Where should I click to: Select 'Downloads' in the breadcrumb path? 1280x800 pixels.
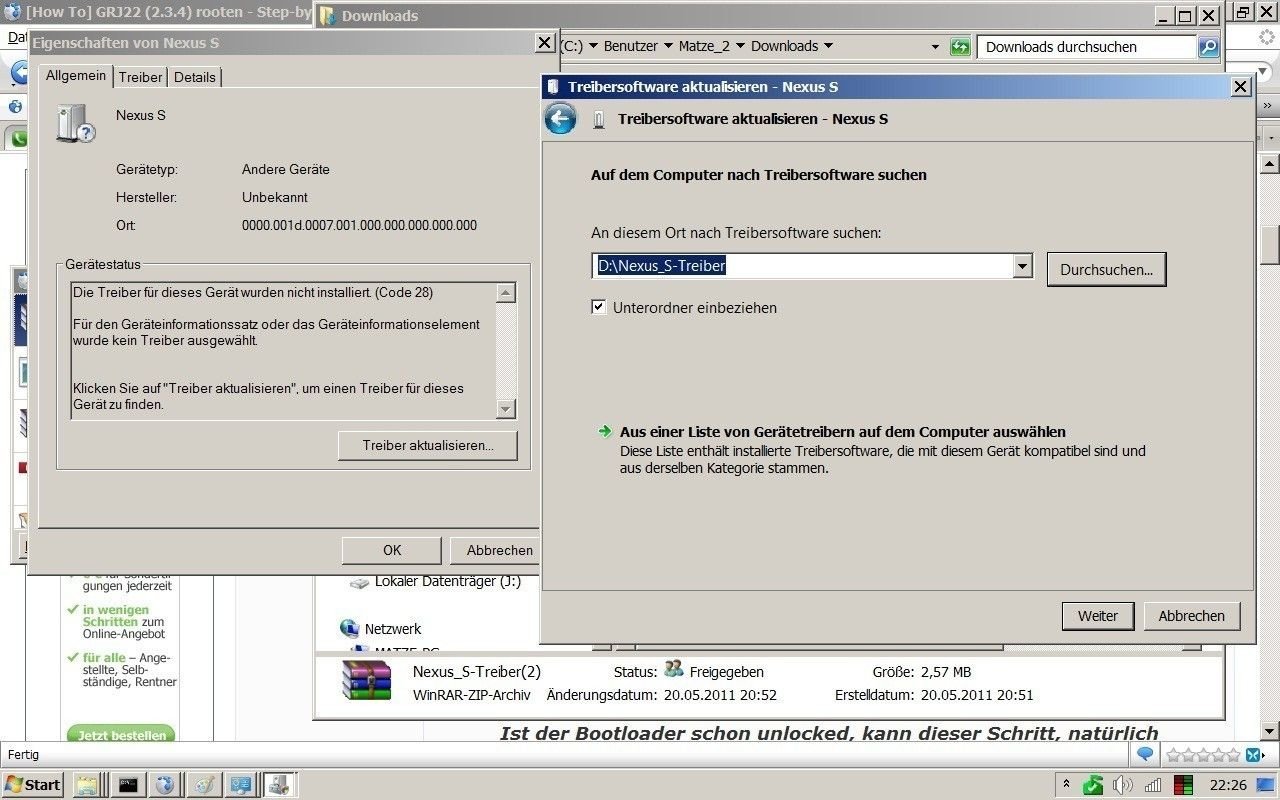[x=784, y=46]
